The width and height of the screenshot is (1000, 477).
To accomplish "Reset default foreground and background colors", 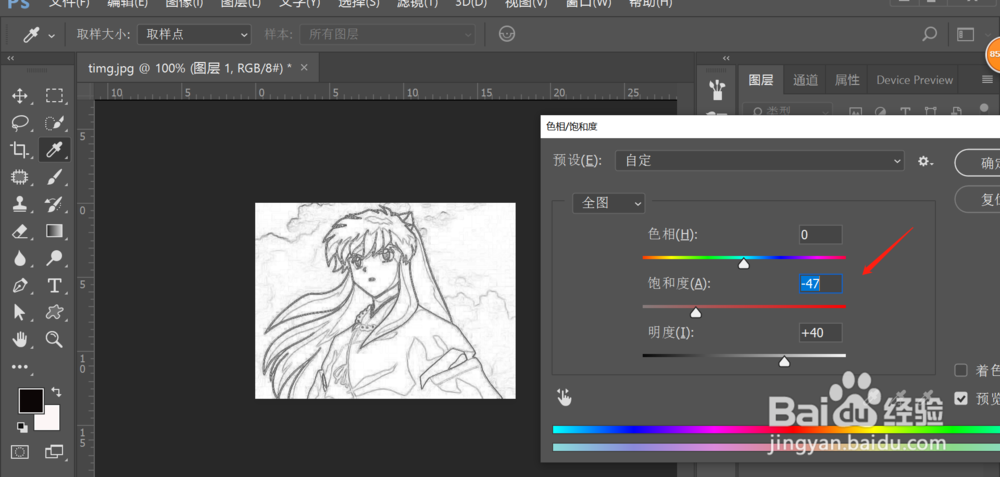I will [x=22, y=427].
